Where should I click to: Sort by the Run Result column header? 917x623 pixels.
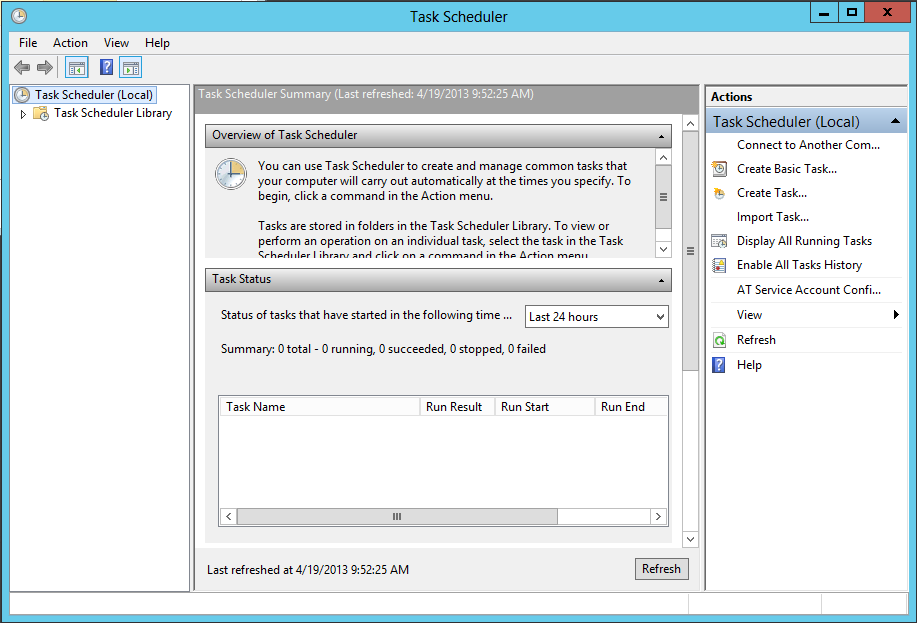(456, 407)
